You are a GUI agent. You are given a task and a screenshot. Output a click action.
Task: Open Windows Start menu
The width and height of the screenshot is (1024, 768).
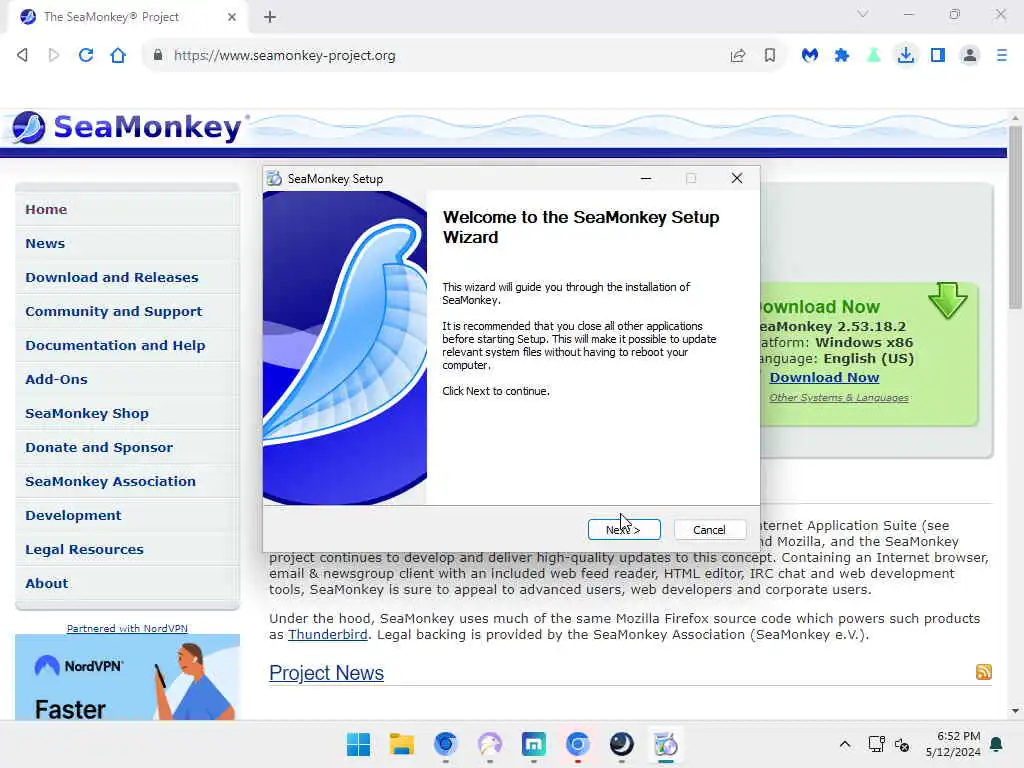tap(358, 744)
